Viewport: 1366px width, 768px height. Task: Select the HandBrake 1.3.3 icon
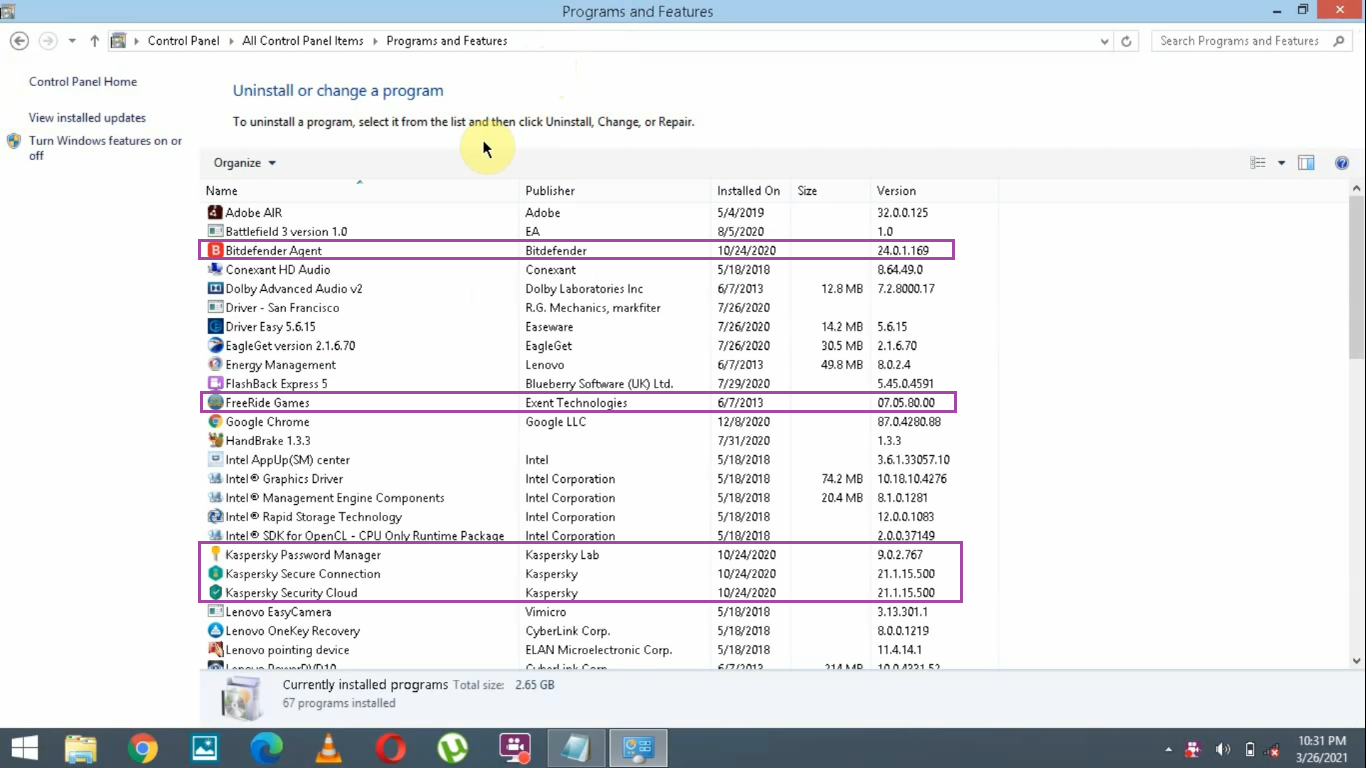pyautogui.click(x=215, y=441)
